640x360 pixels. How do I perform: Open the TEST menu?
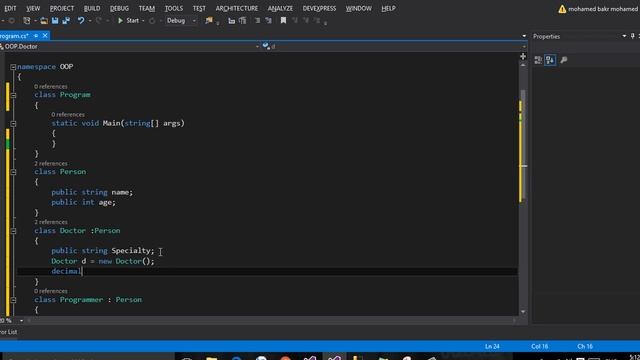199,8
